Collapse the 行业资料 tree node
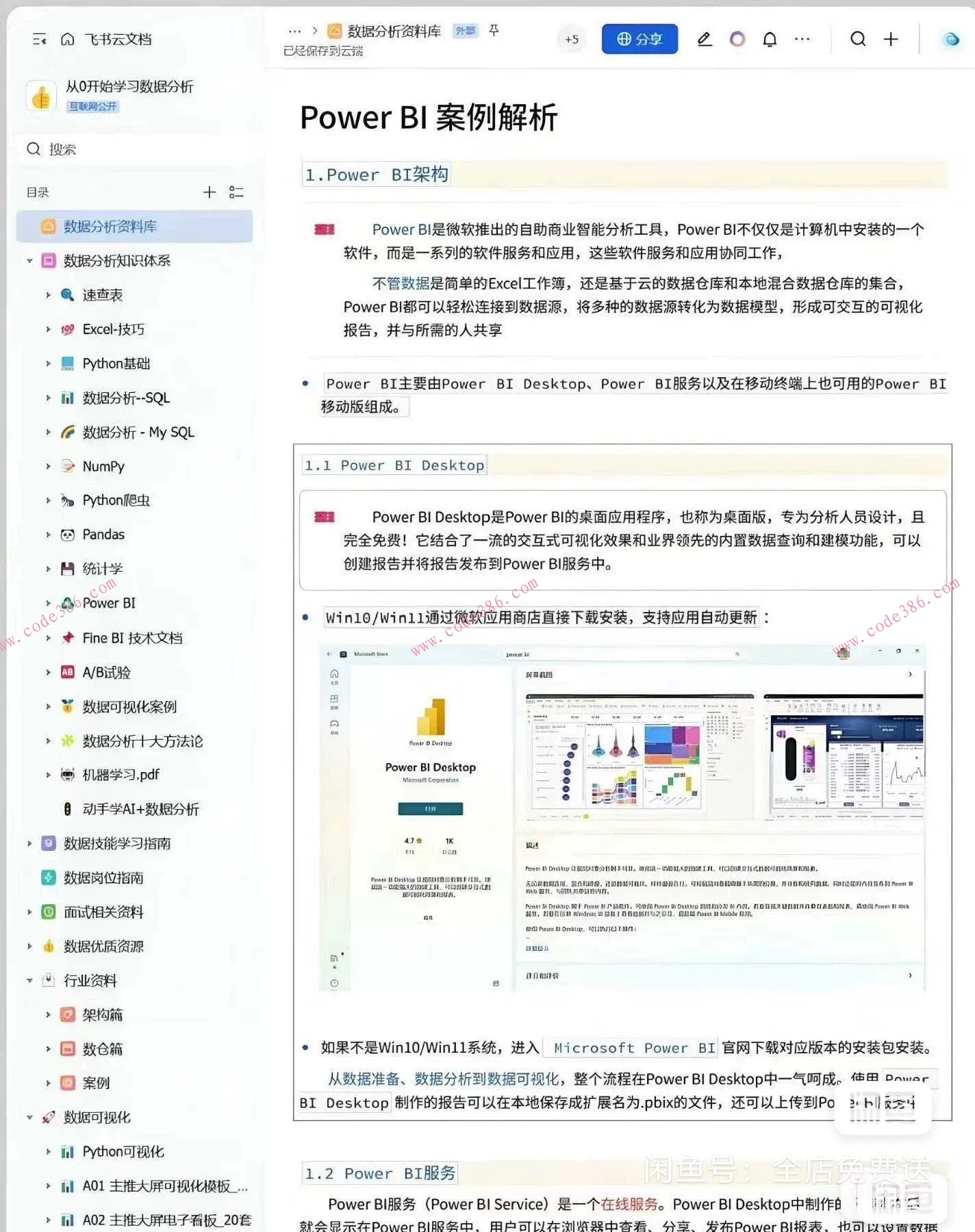Viewport: 975px width, 1232px height. (29, 980)
